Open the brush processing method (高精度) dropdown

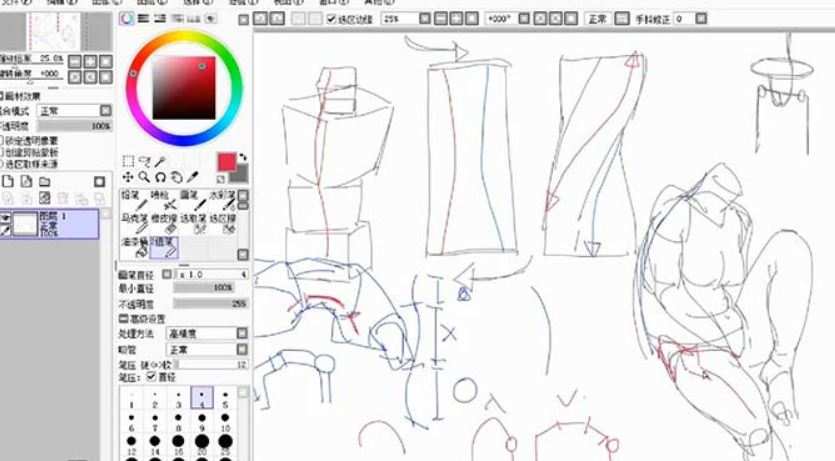242,334
